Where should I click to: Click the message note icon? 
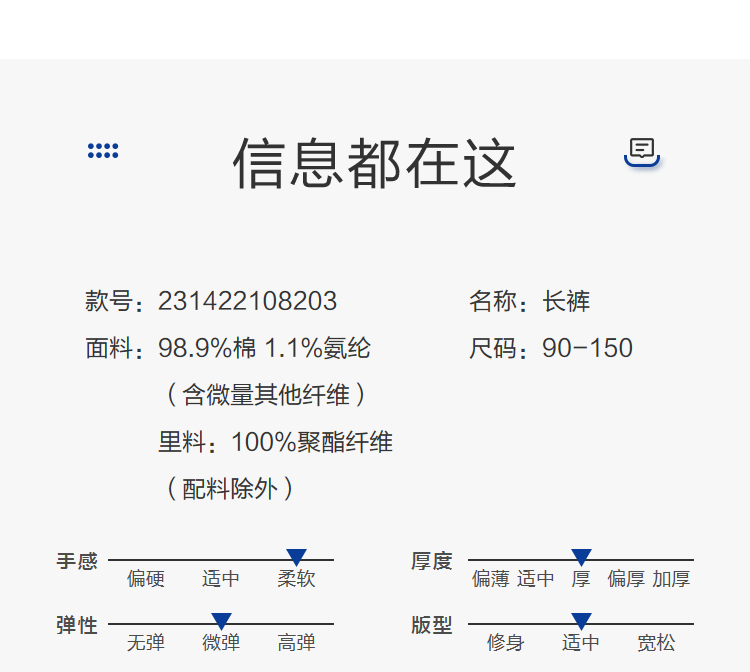(x=642, y=151)
